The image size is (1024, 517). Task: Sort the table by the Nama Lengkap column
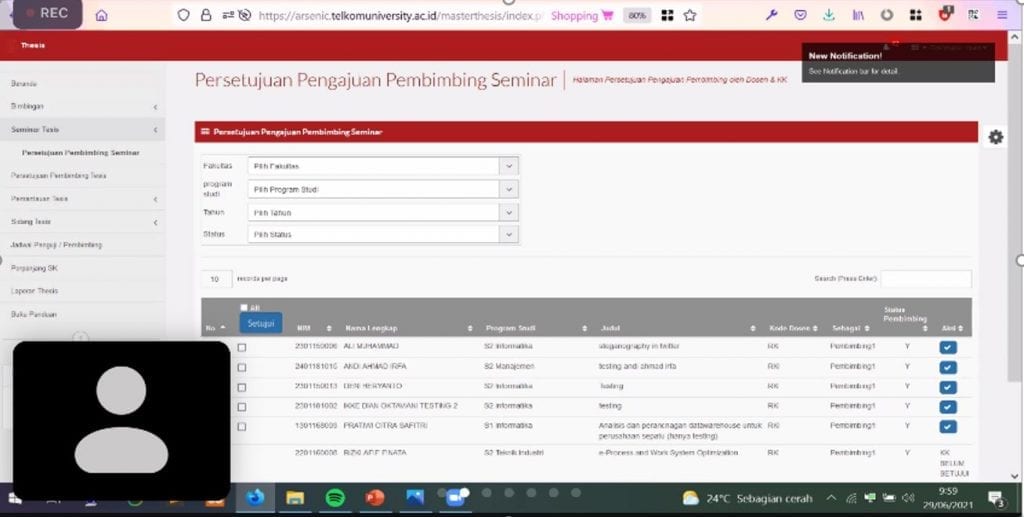[x=371, y=328]
